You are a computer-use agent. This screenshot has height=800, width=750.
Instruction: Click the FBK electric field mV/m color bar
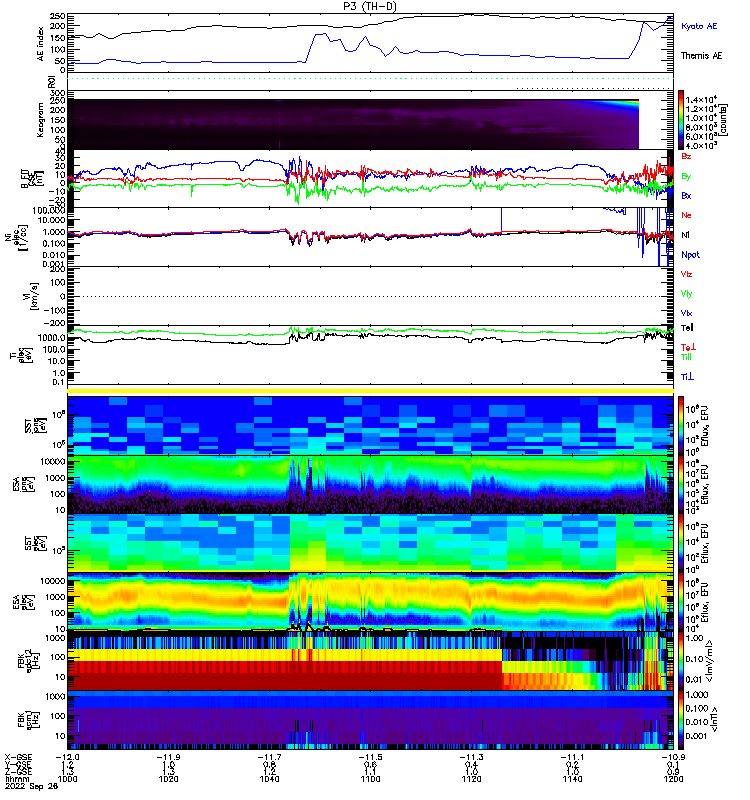(x=681, y=661)
